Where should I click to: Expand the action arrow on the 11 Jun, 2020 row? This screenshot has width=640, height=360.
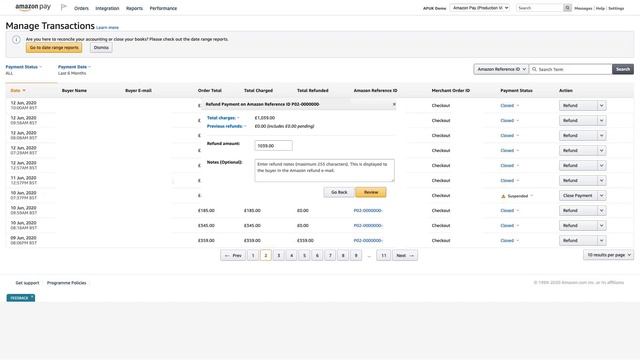click(601, 180)
